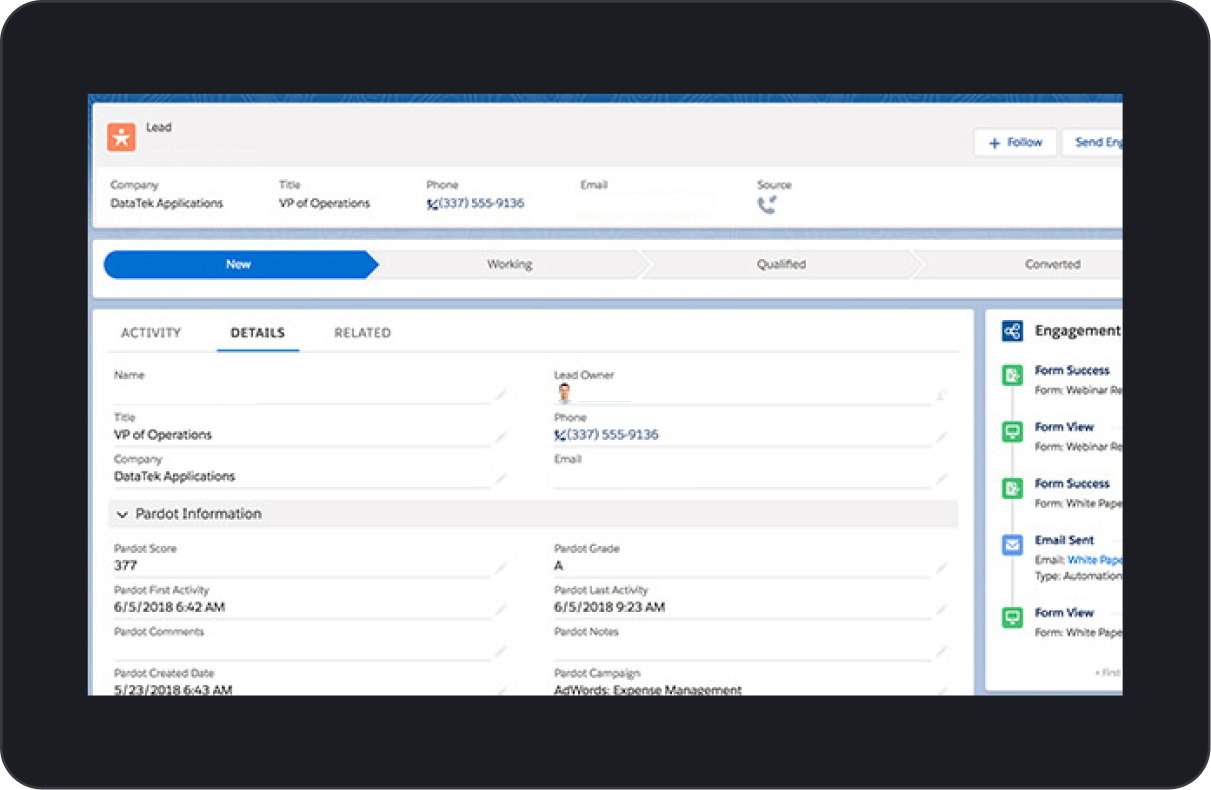Select the Qualified stage chevron
This screenshot has height=790, width=1211.
tap(781, 263)
